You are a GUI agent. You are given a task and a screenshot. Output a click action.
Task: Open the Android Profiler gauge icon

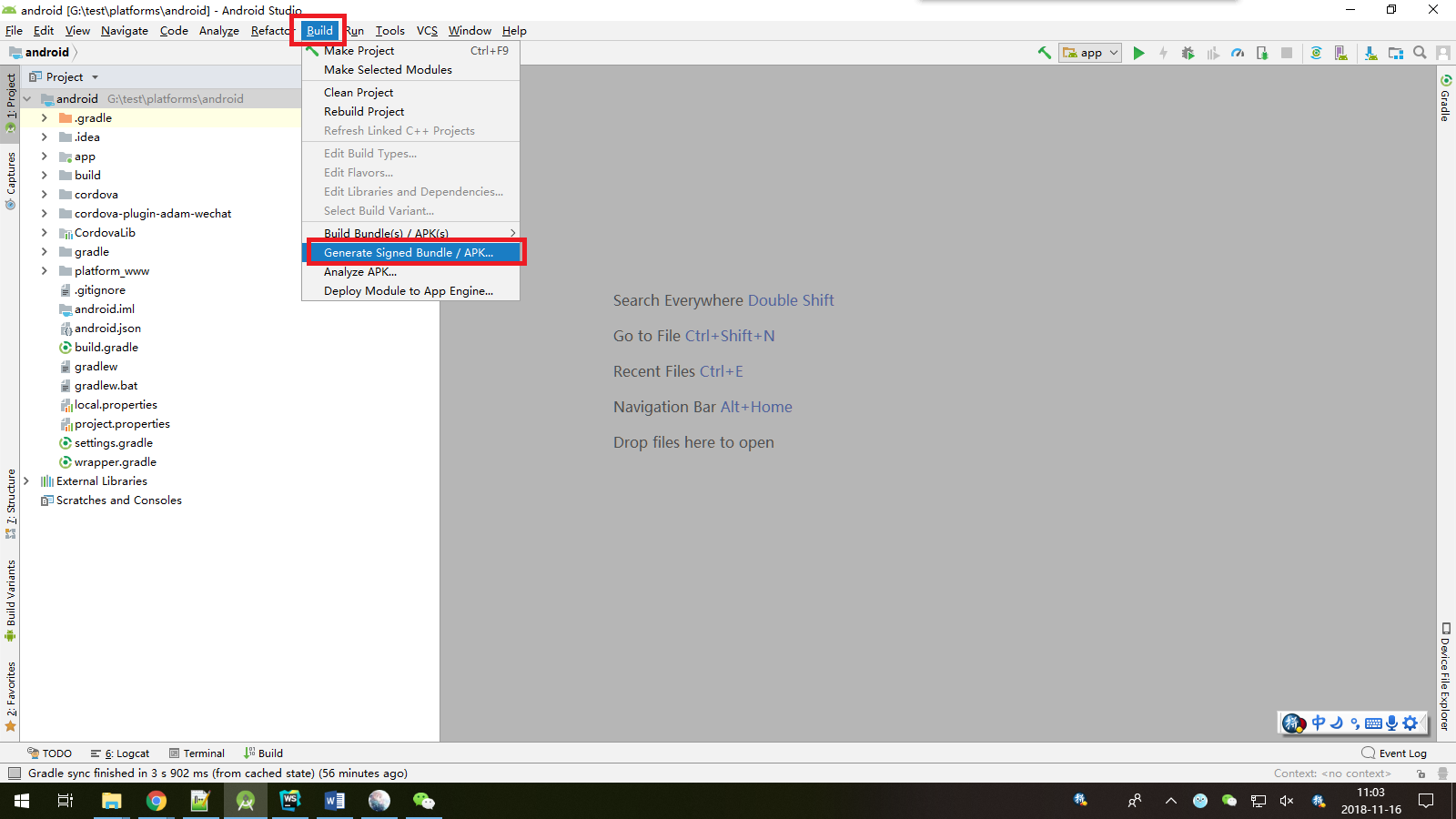(1238, 53)
